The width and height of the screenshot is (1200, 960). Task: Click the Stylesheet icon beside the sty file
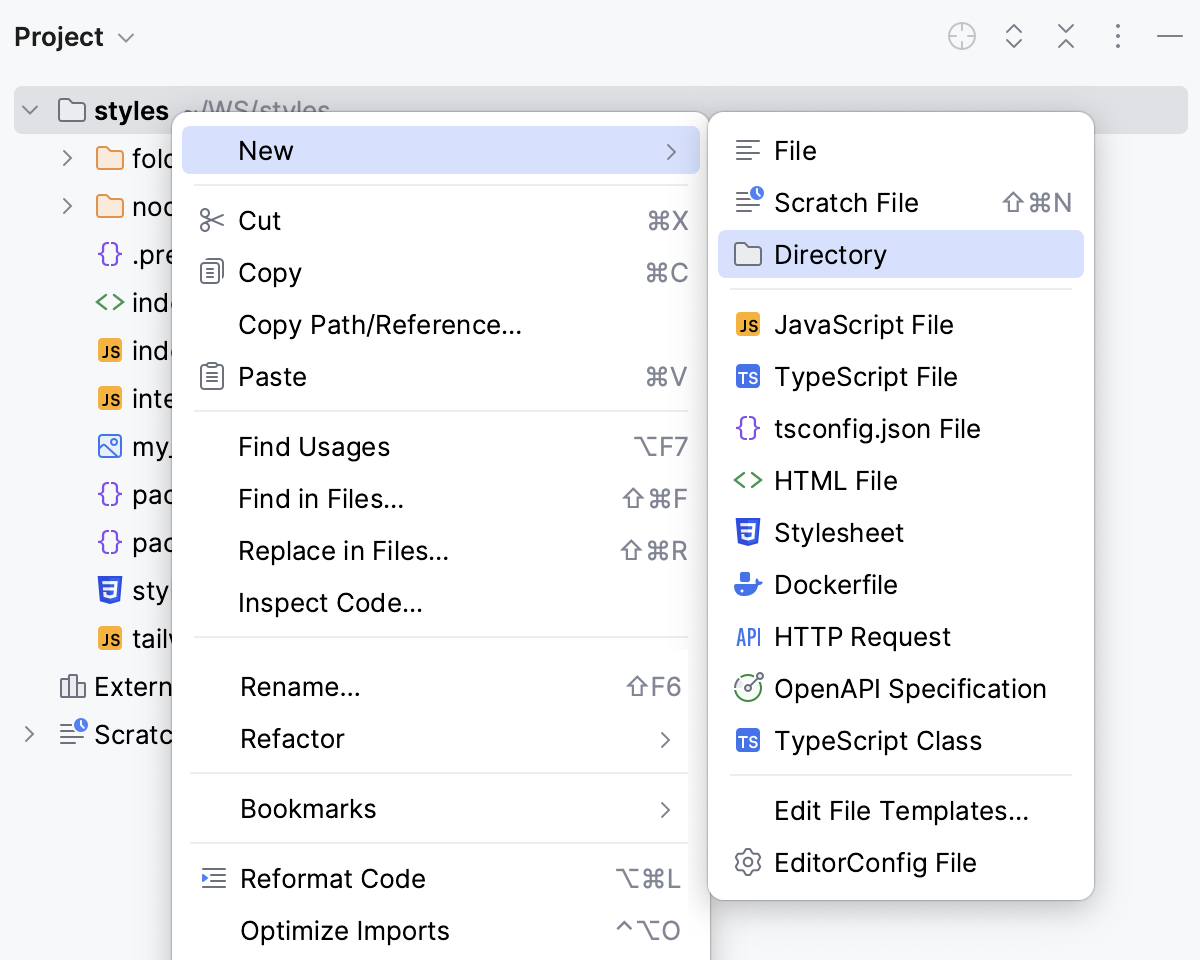pos(110,590)
